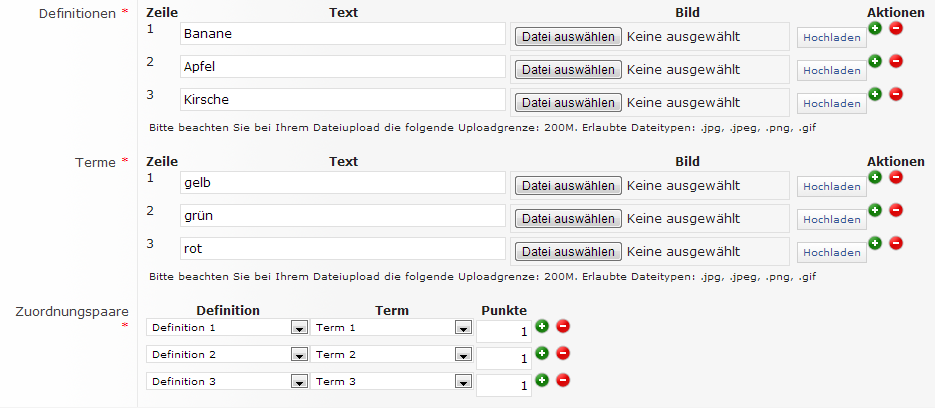The image size is (935, 408).
Task: Delete the Definition 3 assignment pair
Action: coord(562,380)
